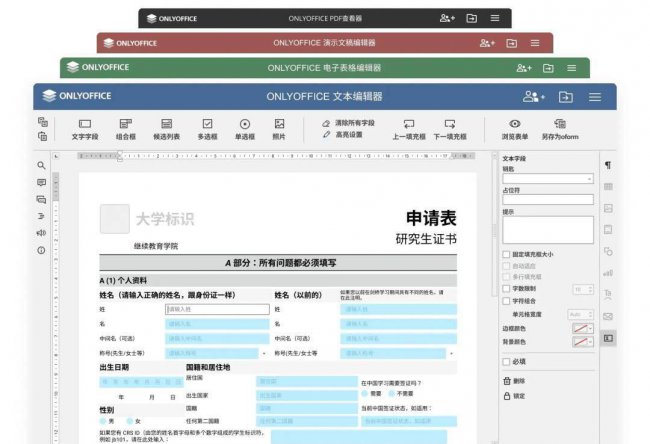Open table settings in right sidebar
This screenshot has width=650, height=444.
coord(608,187)
